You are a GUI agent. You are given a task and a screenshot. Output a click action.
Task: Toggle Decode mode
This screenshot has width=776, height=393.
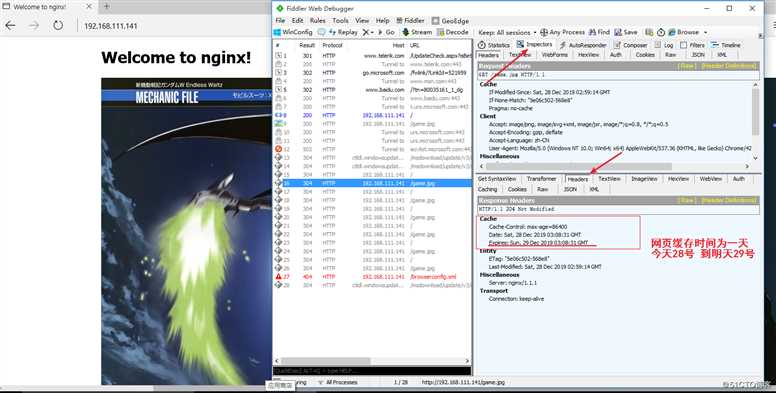pos(452,32)
